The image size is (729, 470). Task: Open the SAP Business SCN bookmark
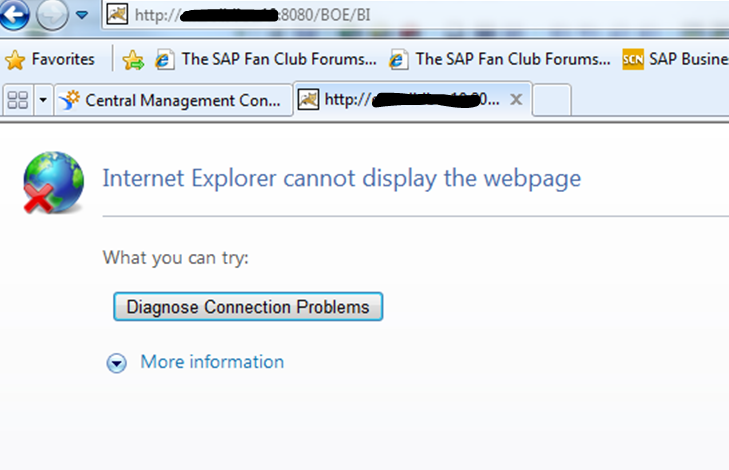(x=675, y=60)
